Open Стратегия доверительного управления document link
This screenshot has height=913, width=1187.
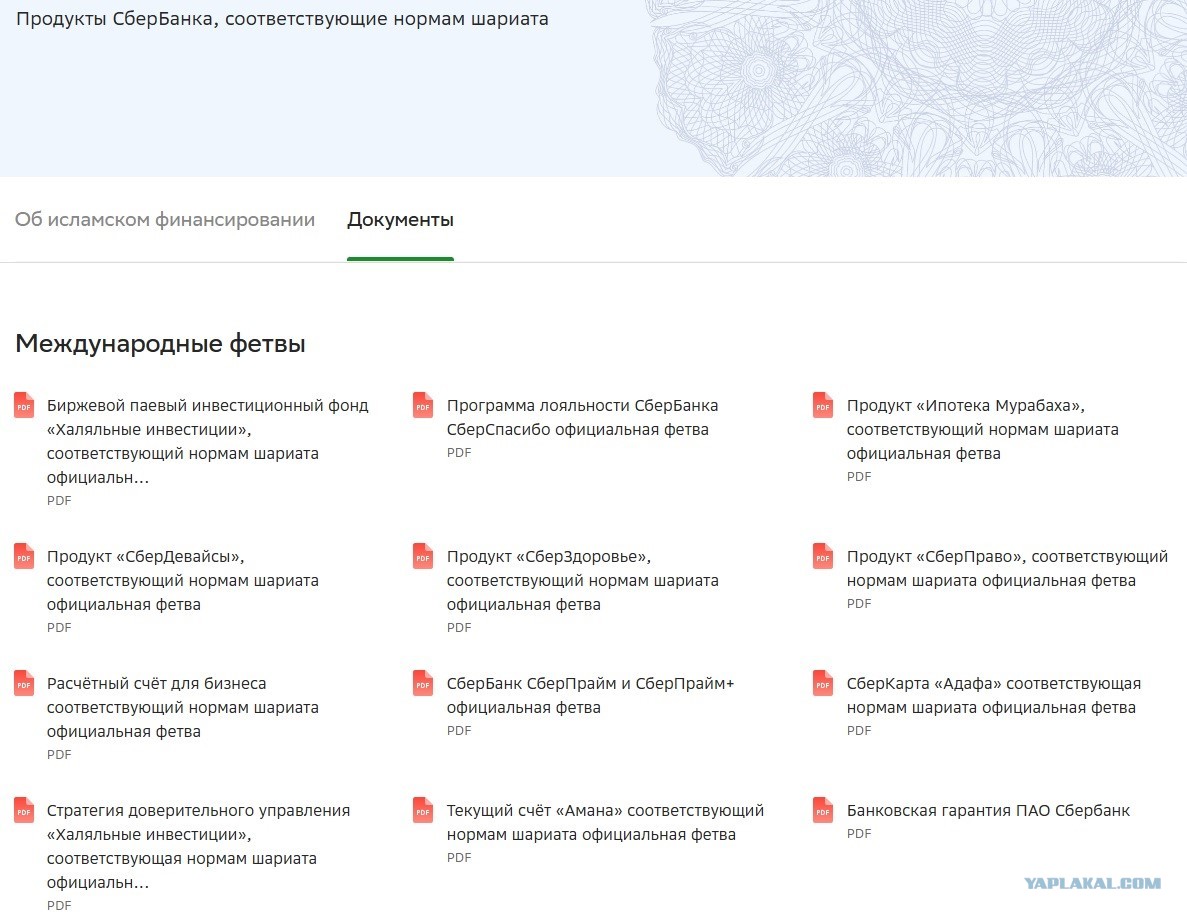pyautogui.click(x=198, y=846)
